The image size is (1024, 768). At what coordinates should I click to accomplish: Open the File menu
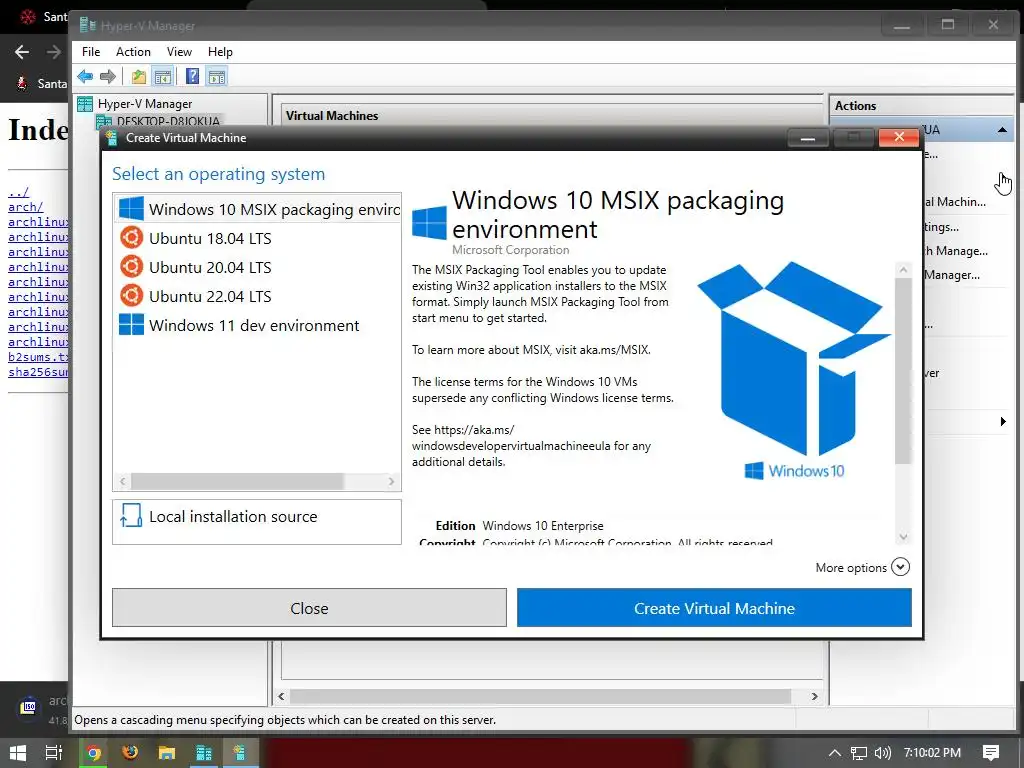point(91,52)
